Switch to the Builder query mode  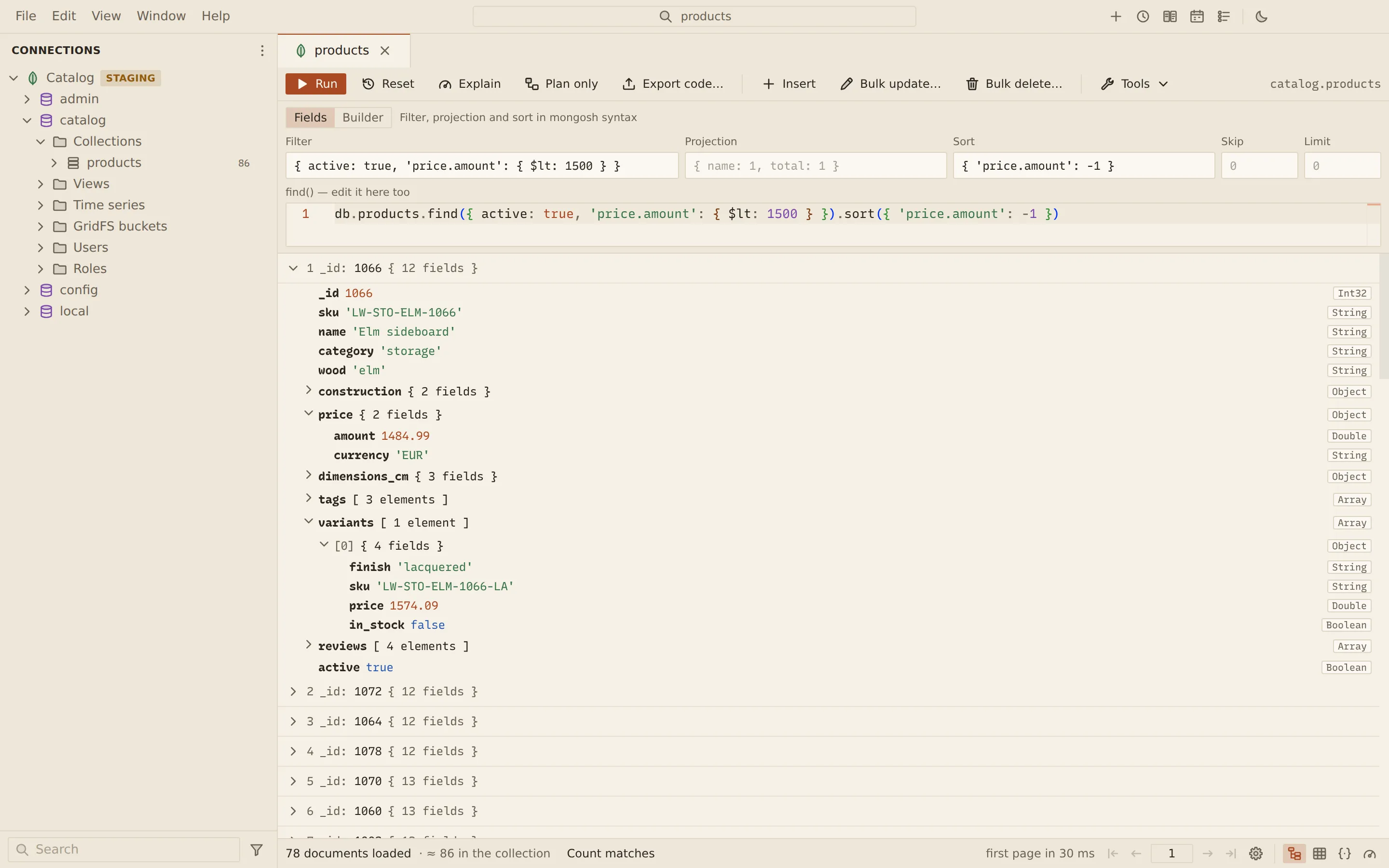(x=363, y=118)
